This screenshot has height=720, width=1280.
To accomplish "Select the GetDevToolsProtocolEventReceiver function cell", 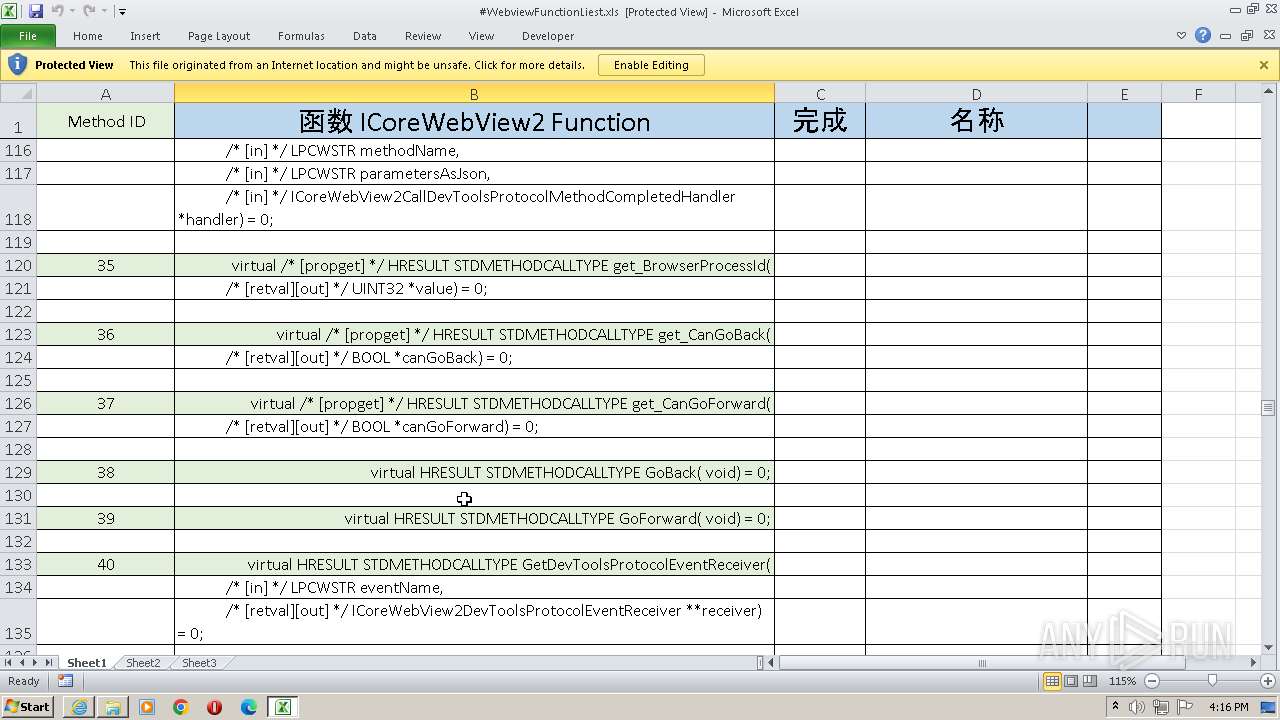I will (x=474, y=564).
